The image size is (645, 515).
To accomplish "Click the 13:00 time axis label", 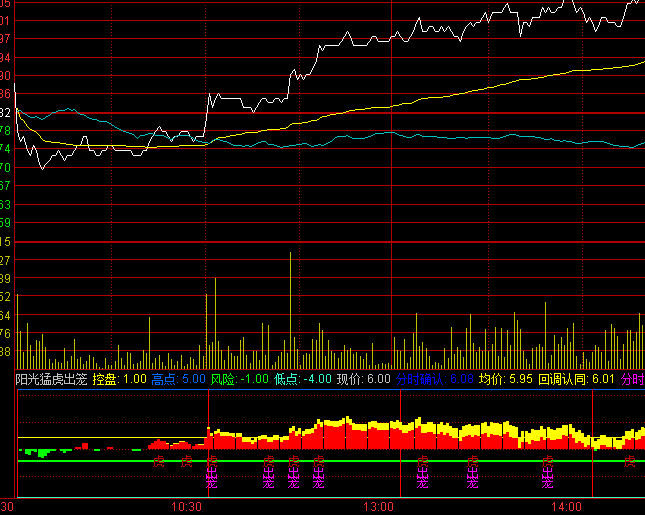I will tap(378, 507).
